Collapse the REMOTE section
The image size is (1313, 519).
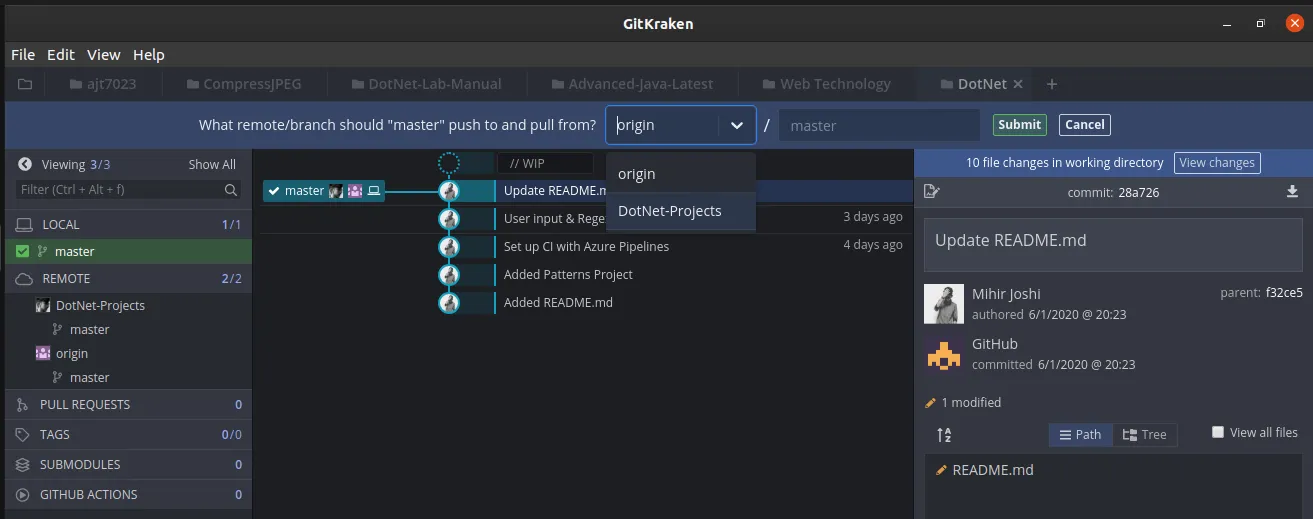click(x=128, y=279)
